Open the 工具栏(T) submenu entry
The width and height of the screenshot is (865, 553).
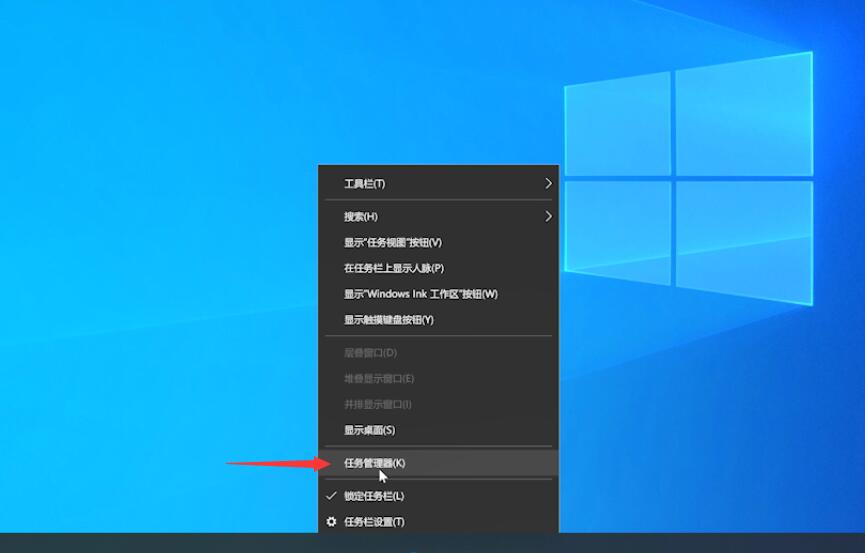tap(438, 184)
